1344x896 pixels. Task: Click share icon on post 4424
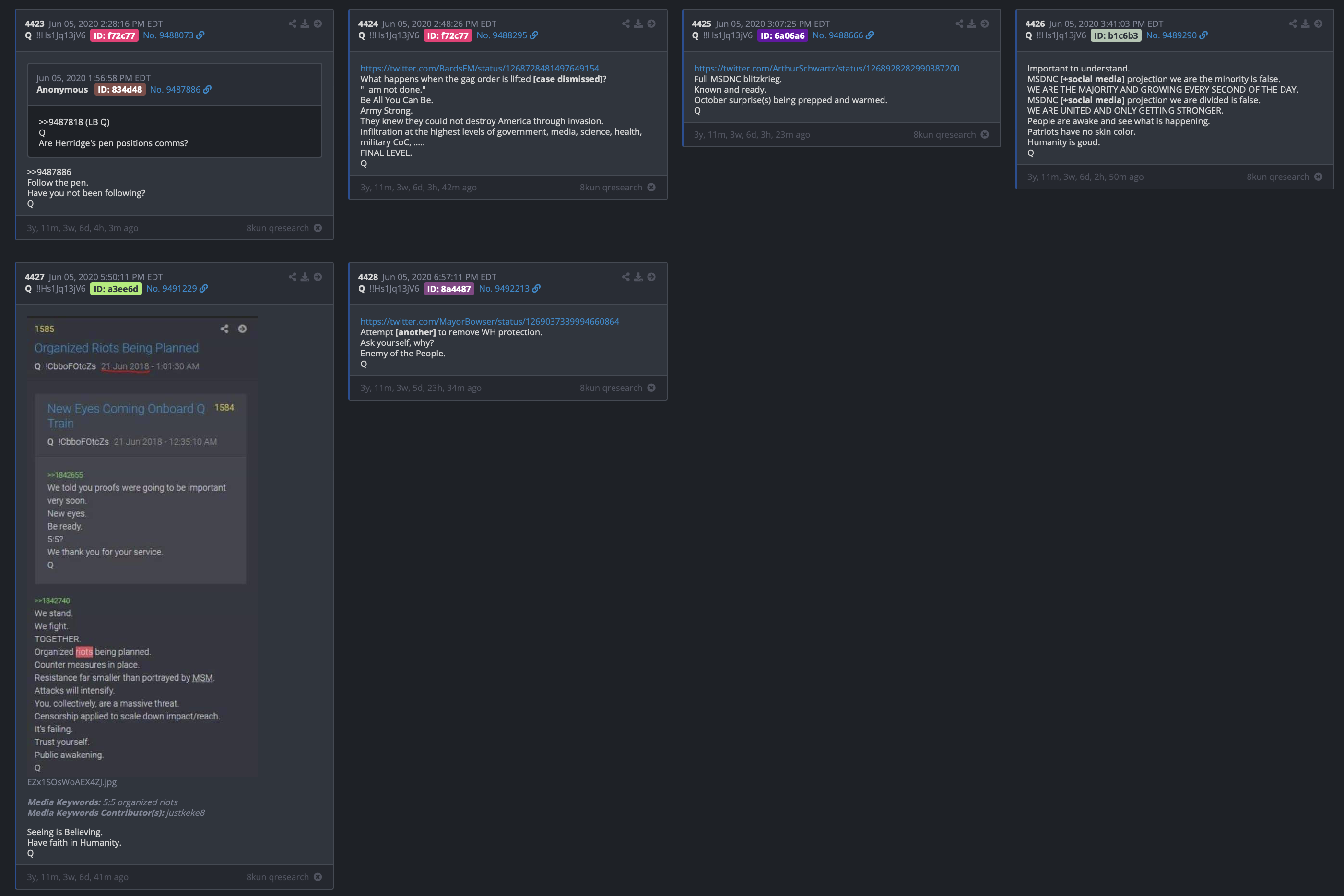(626, 24)
